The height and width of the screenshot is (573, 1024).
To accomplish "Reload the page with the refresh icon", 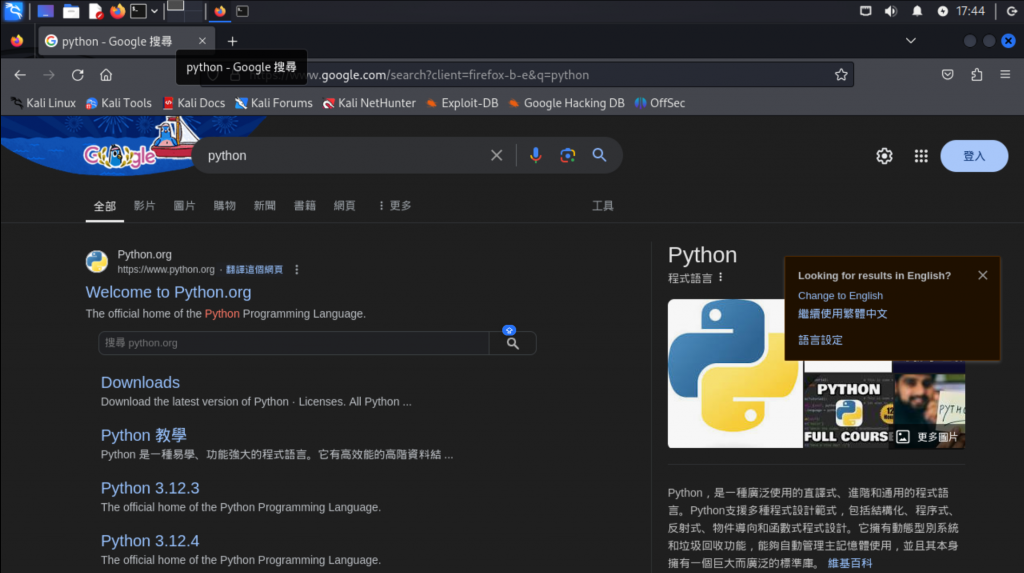I will pyautogui.click(x=78, y=75).
